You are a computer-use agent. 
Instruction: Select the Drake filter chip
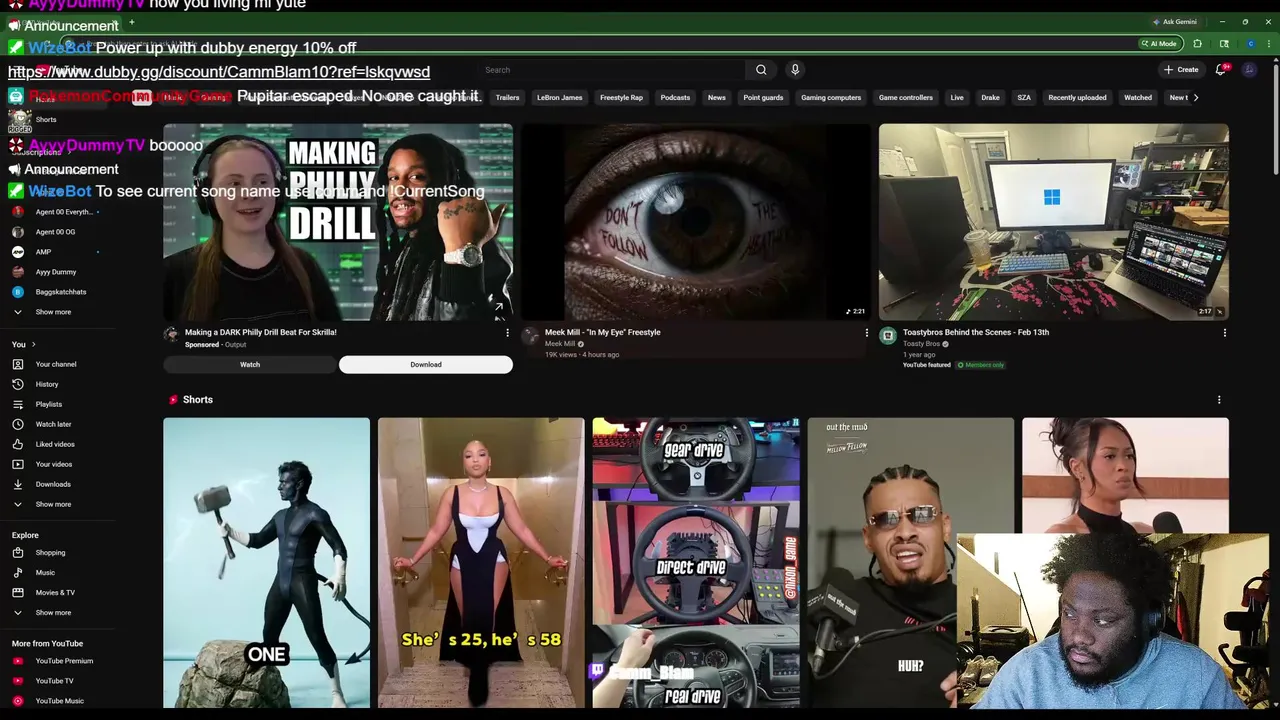click(990, 98)
